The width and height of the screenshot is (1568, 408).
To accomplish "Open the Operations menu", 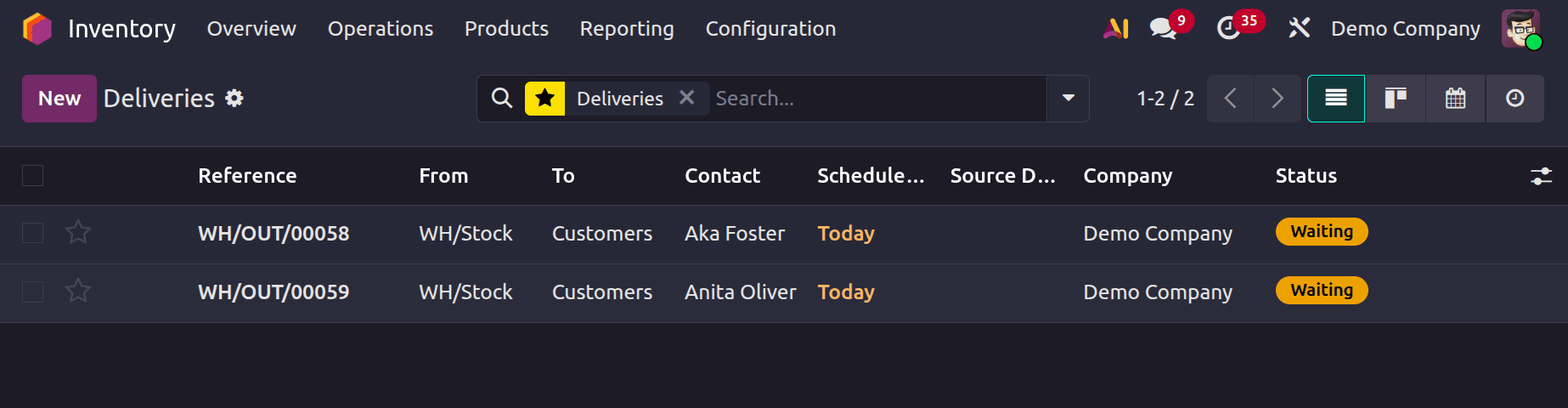I will tap(381, 29).
